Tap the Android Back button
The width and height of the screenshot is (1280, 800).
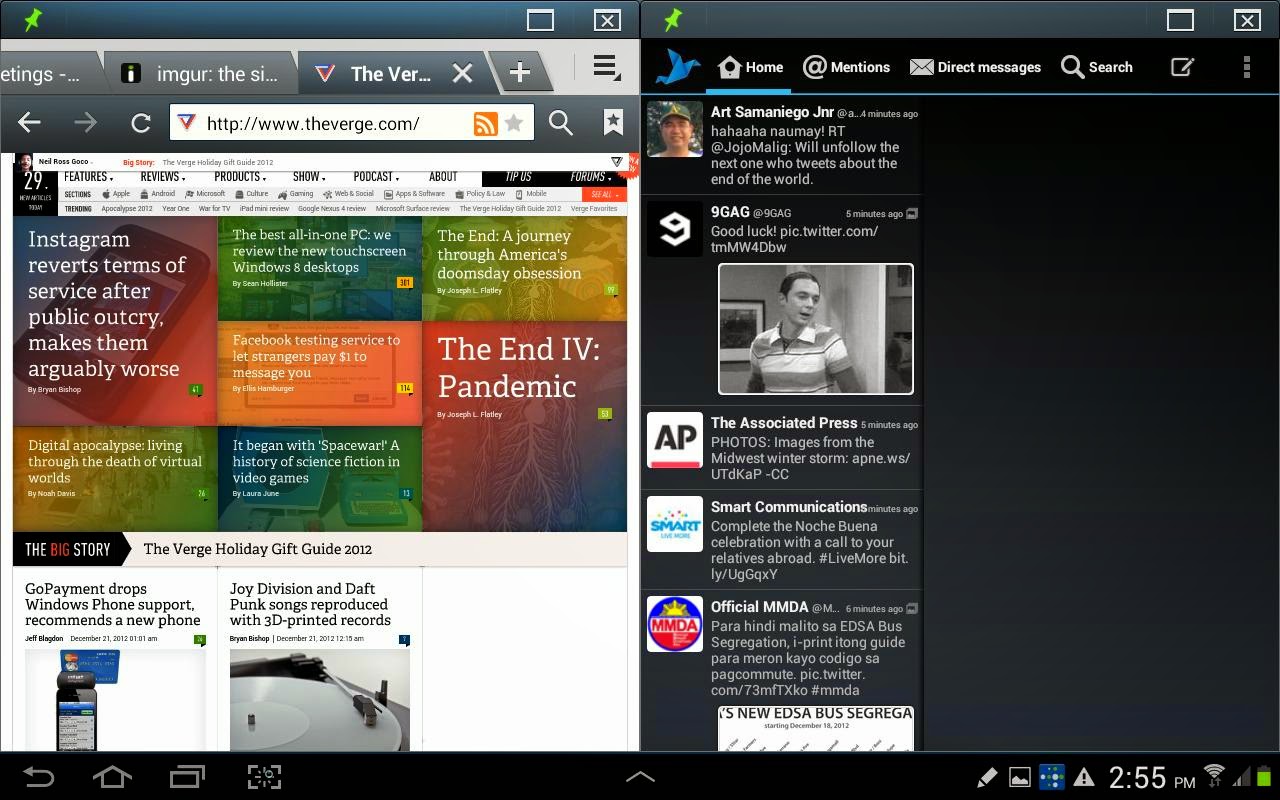38,776
